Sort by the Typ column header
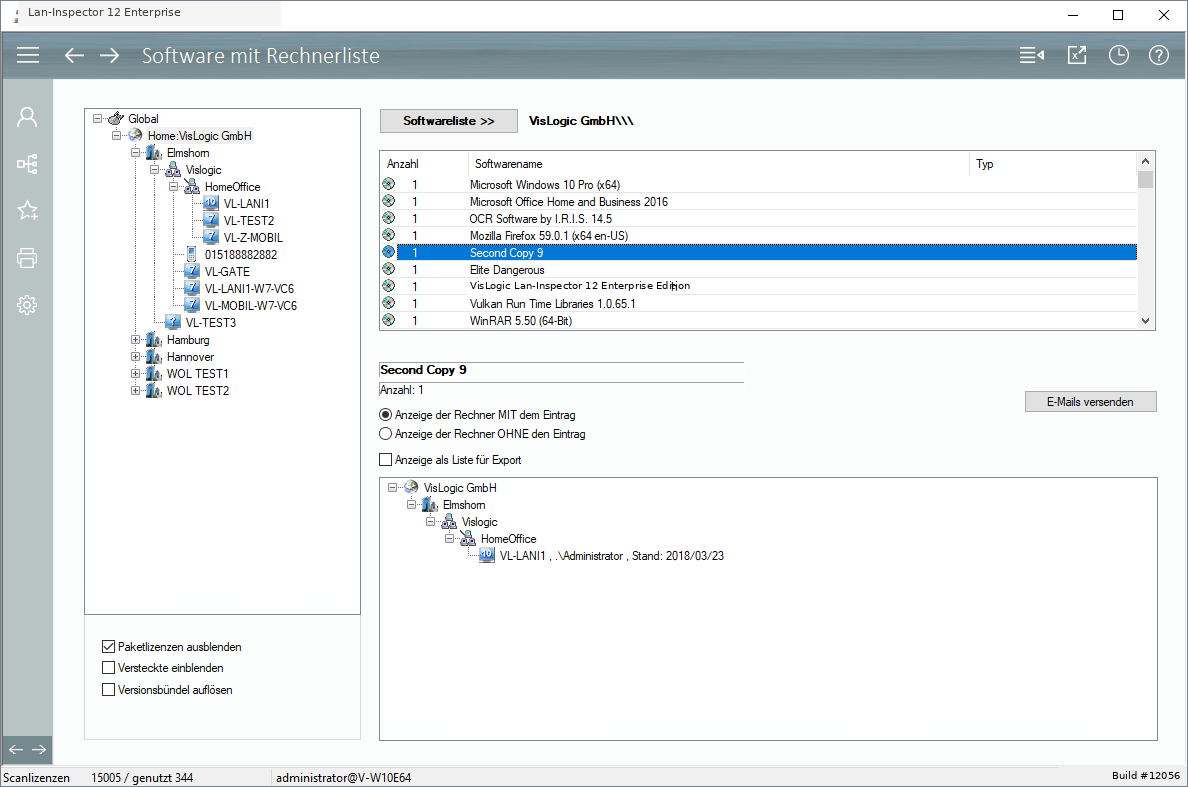Viewport: 1188px width, 787px height. tap(1052, 164)
